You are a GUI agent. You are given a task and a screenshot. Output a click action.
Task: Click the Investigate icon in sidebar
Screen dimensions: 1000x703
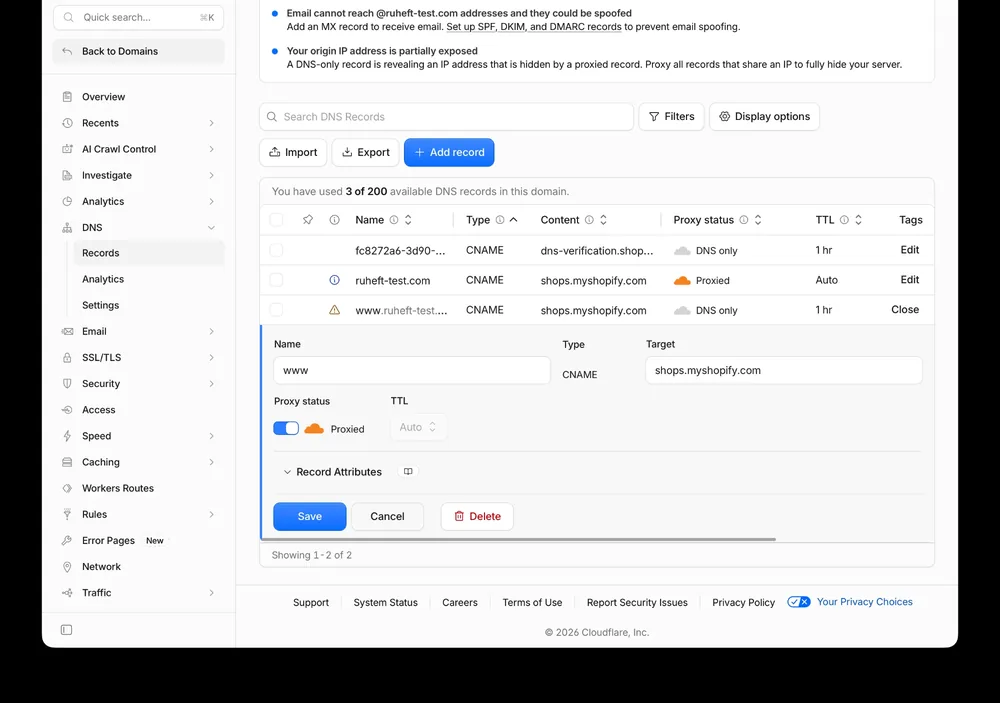67,175
